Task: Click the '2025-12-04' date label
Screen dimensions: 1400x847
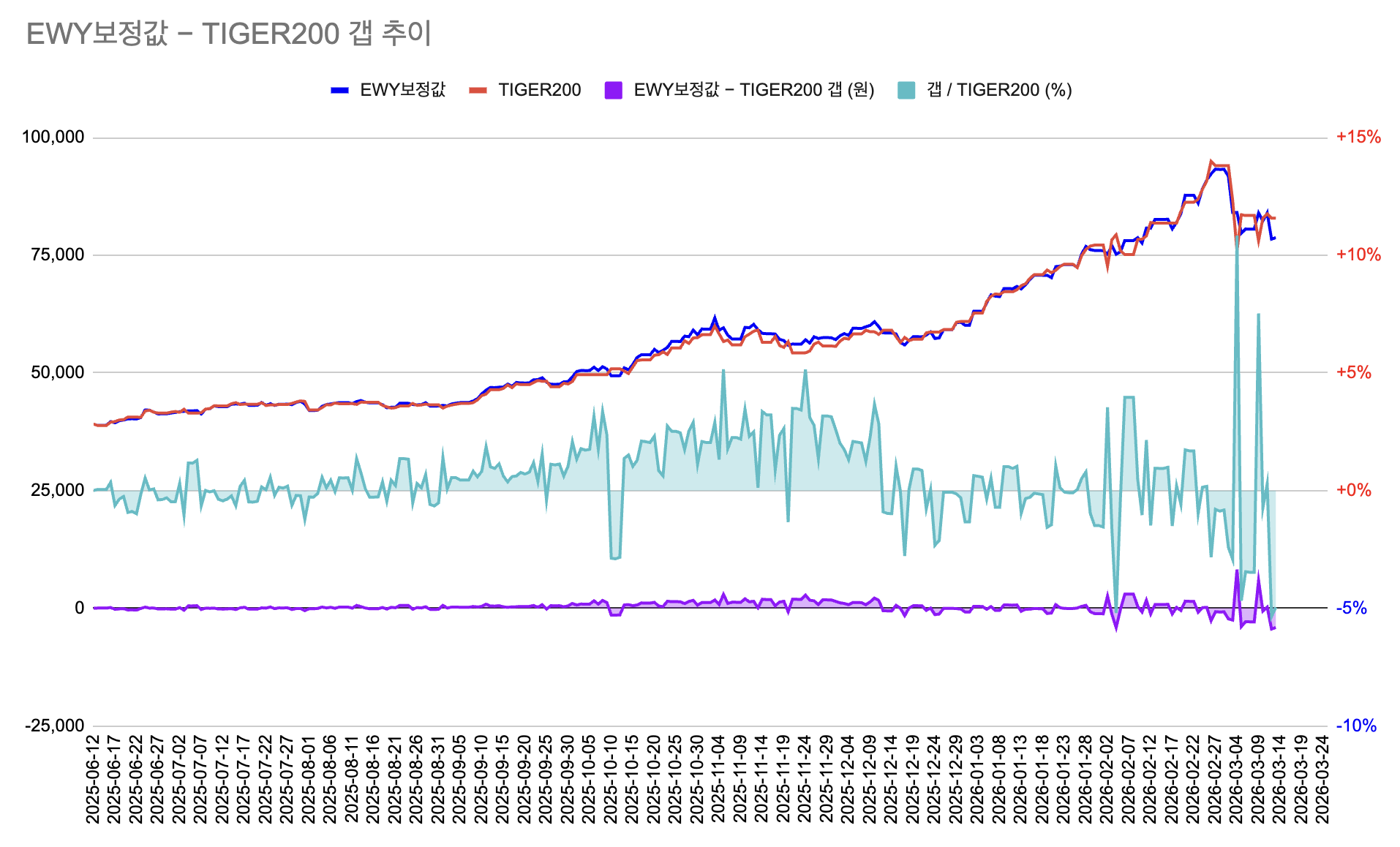Action: click(x=848, y=780)
